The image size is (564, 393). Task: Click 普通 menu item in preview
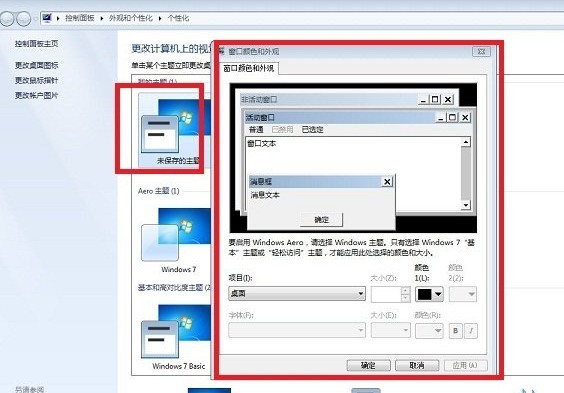(x=256, y=129)
